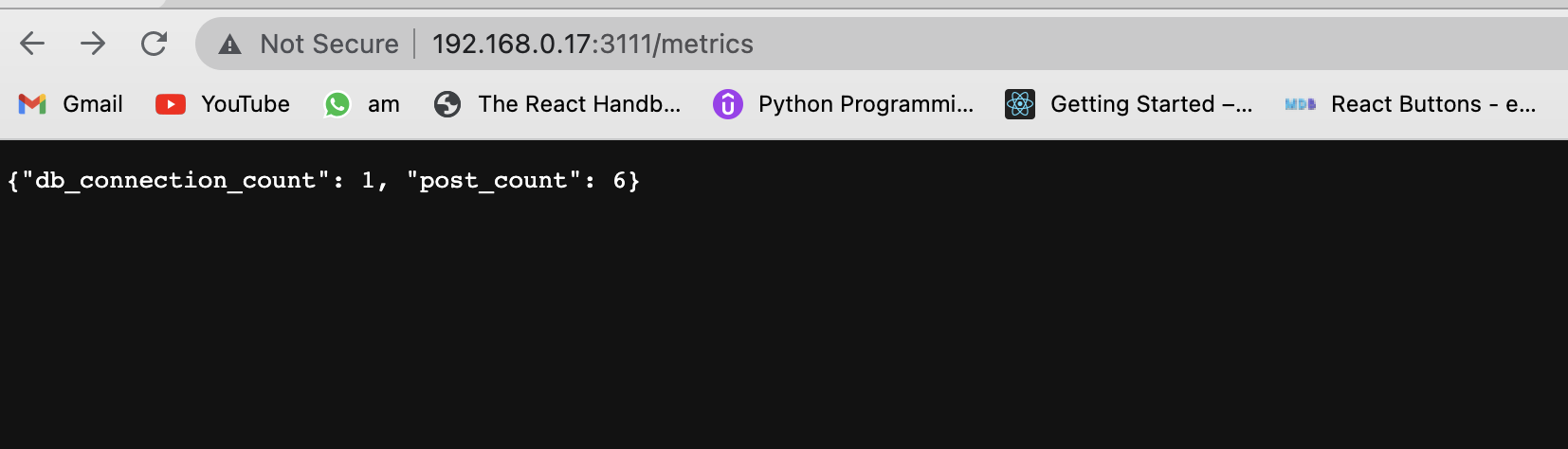
Task: Click the purple Udemy bookmark icon
Action: click(x=727, y=104)
